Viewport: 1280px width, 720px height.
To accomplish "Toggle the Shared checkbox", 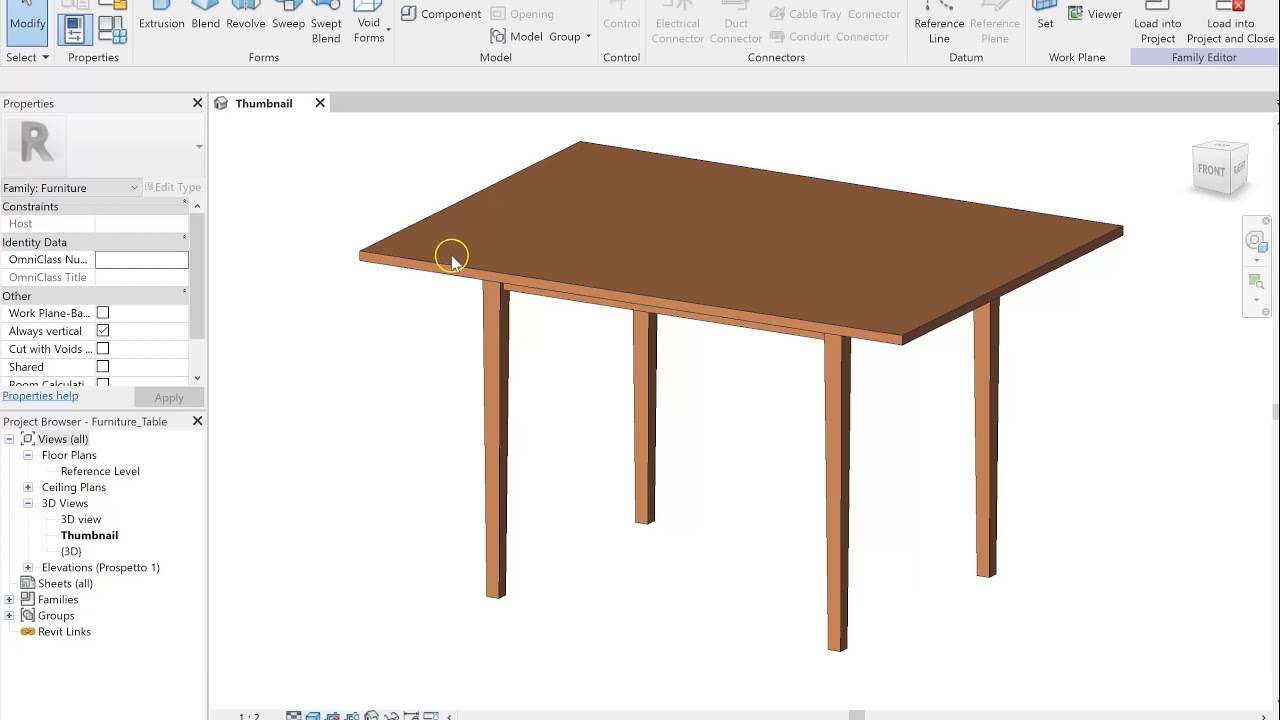I will point(103,367).
